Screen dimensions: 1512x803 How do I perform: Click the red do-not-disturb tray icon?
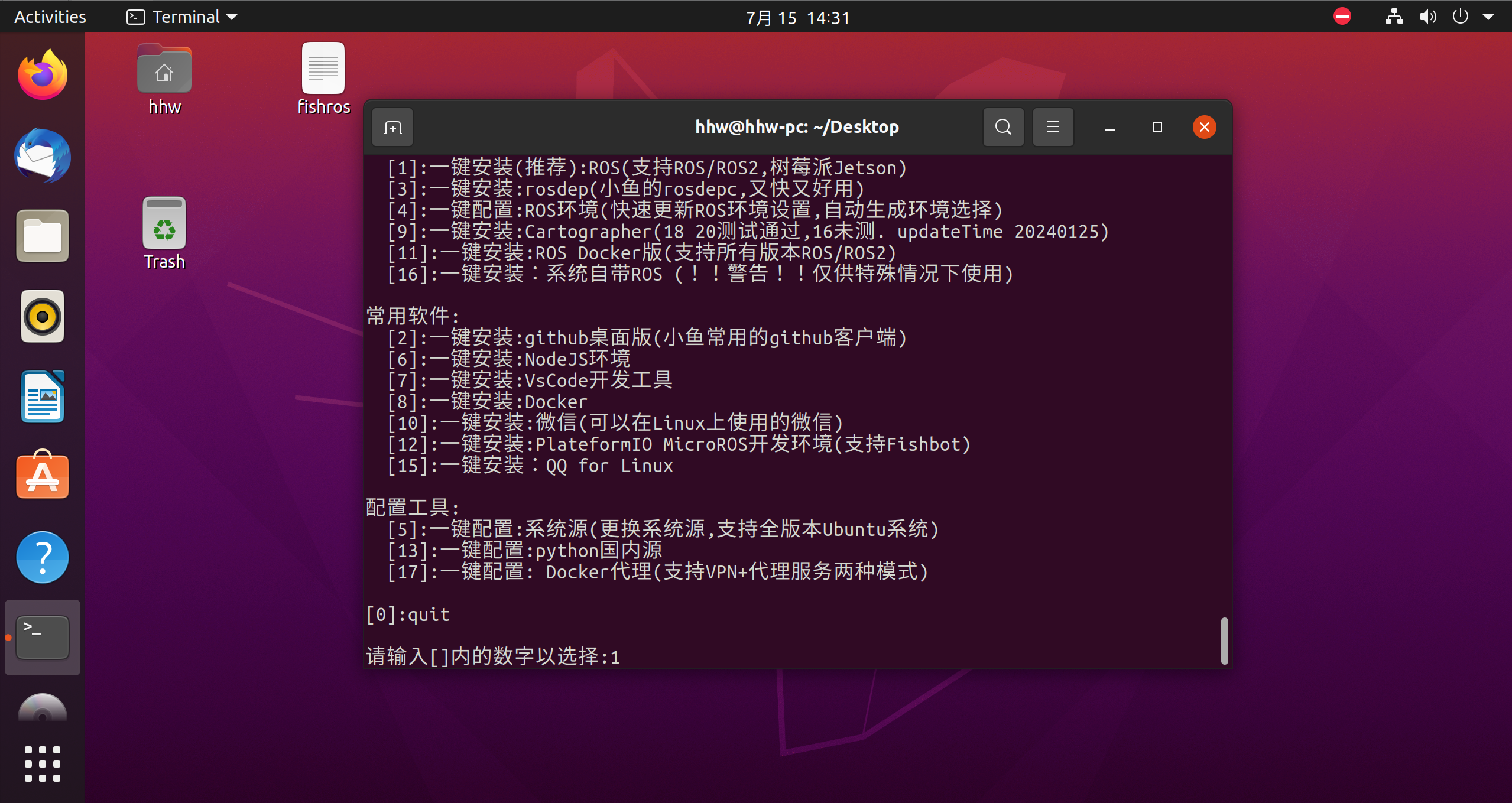point(1342,16)
